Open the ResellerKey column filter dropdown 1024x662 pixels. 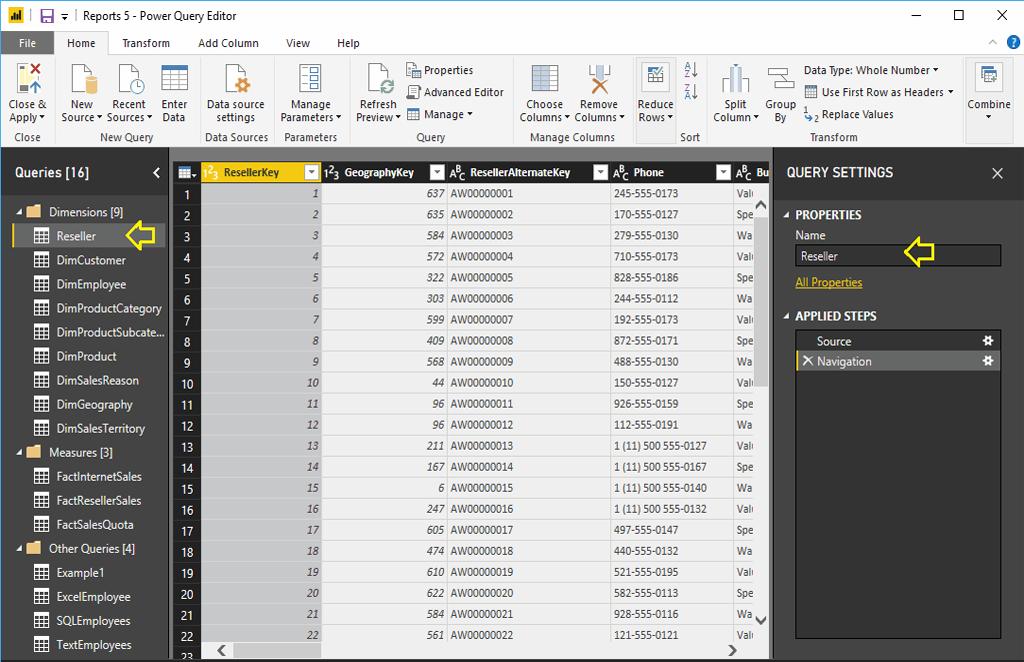310,172
